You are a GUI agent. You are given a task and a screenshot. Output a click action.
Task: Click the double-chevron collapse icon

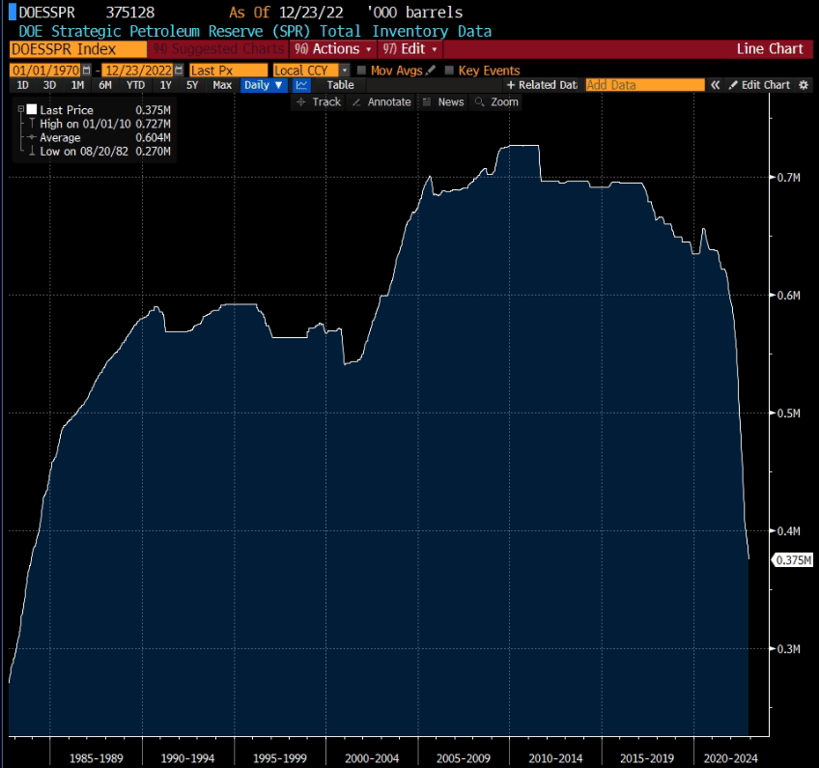pos(715,85)
